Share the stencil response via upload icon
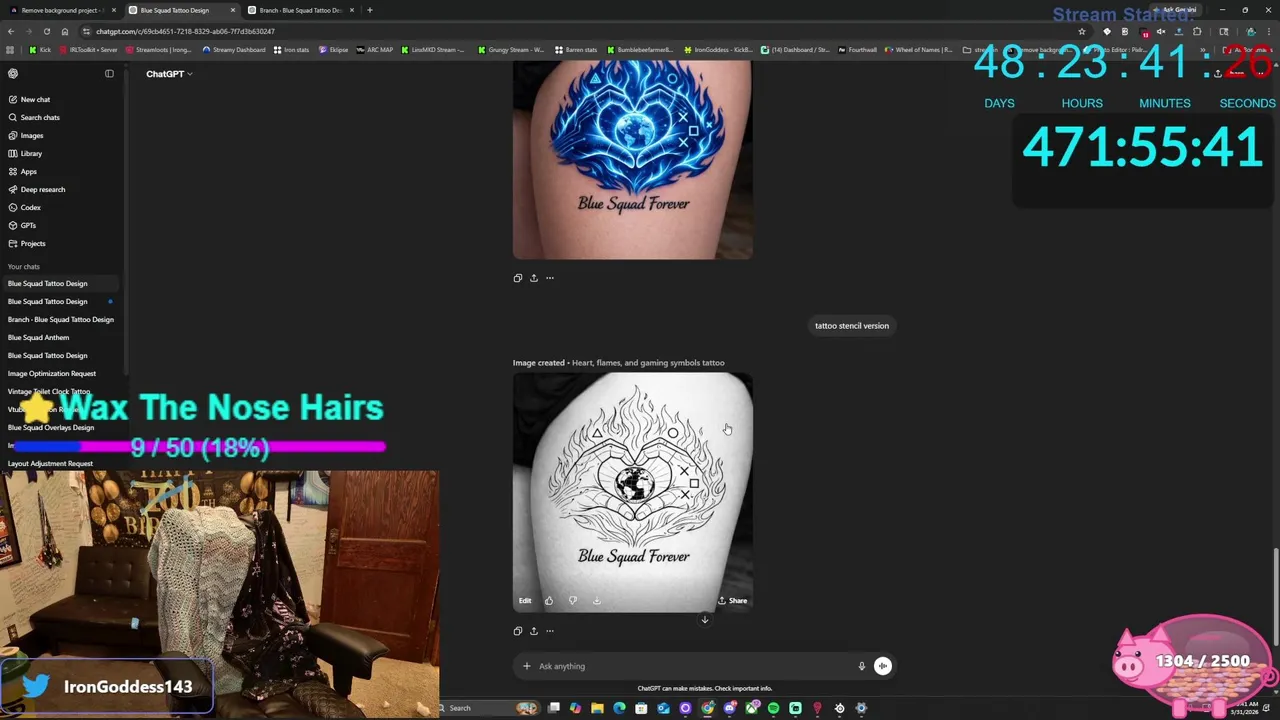The height and width of the screenshot is (720, 1280). [533, 631]
